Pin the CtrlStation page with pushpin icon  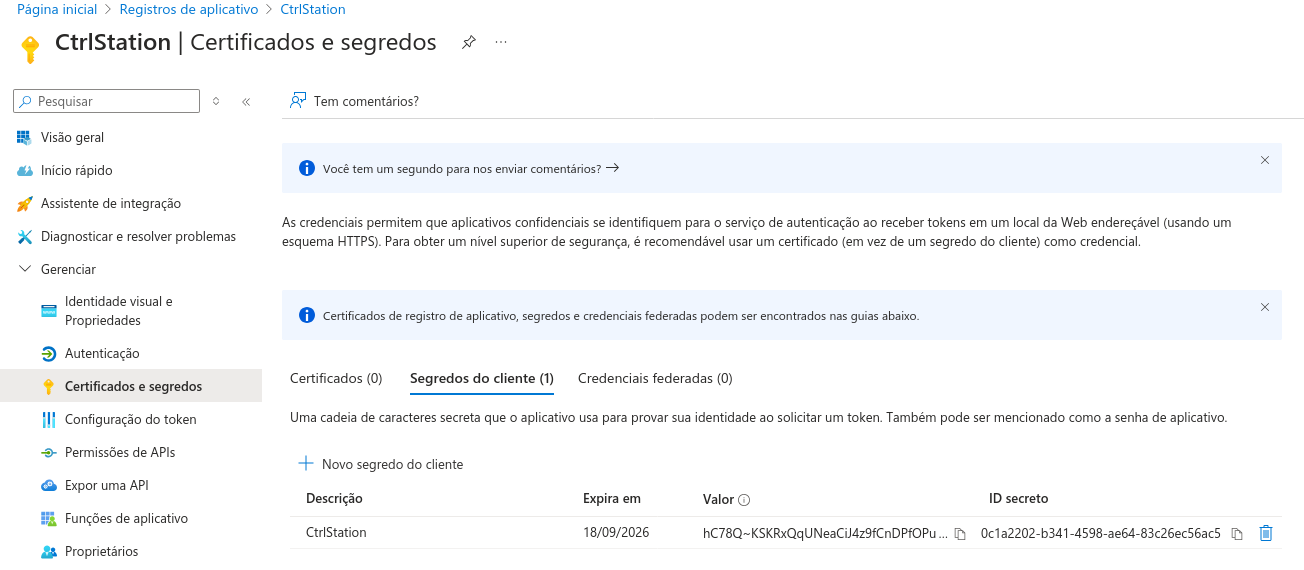(468, 43)
